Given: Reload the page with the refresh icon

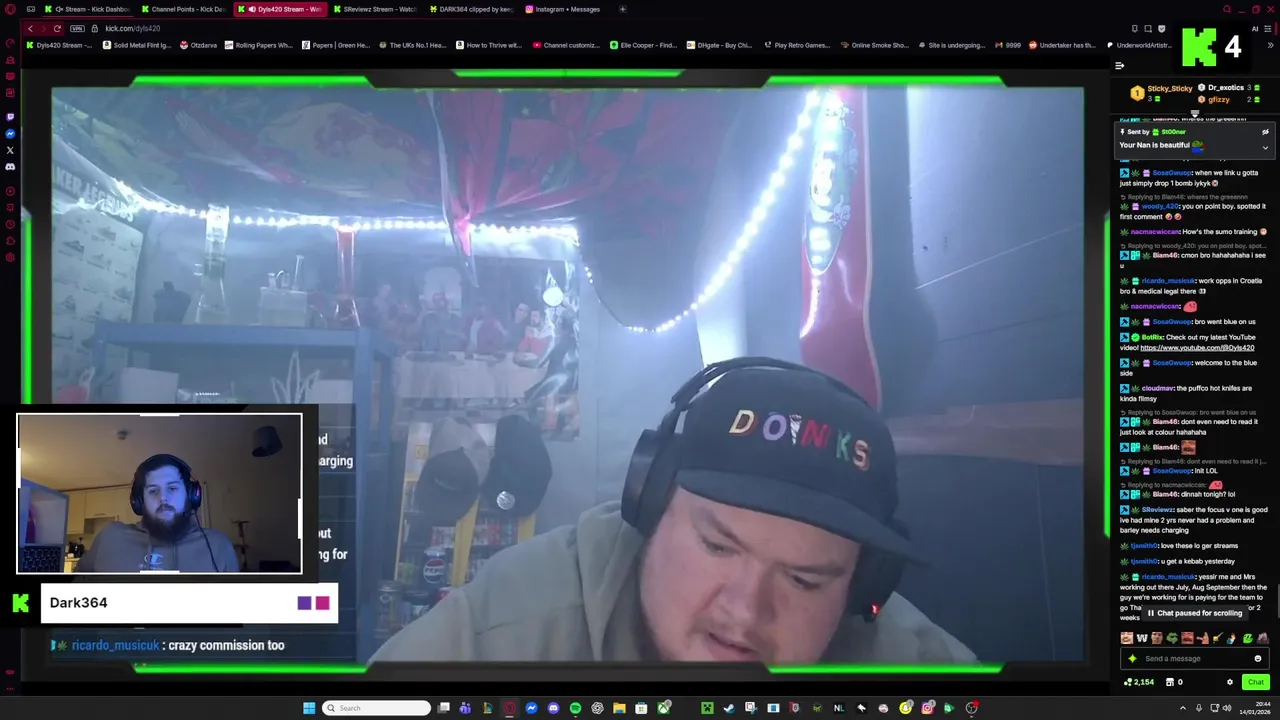Looking at the screenshot, I should pyautogui.click(x=57, y=28).
